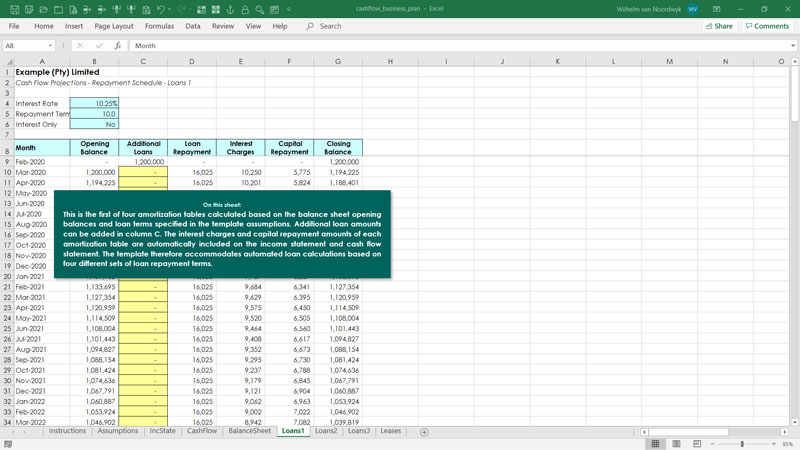Click the 95% zoom level indicator

787,444
